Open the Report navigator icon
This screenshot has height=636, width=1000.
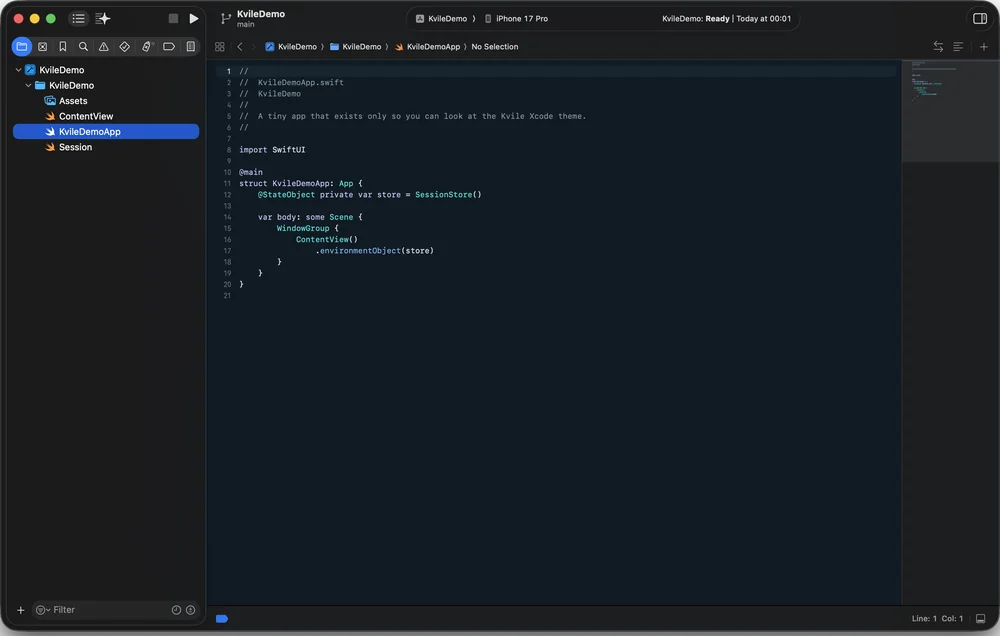click(190, 47)
